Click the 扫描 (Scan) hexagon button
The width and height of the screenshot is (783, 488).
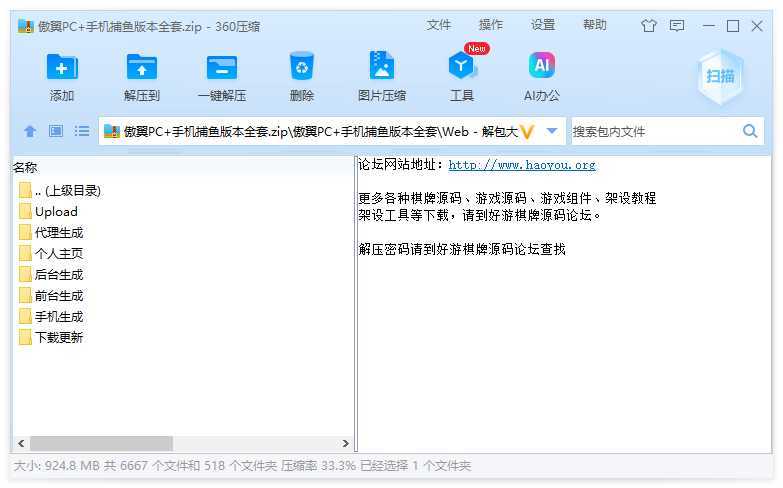(719, 76)
